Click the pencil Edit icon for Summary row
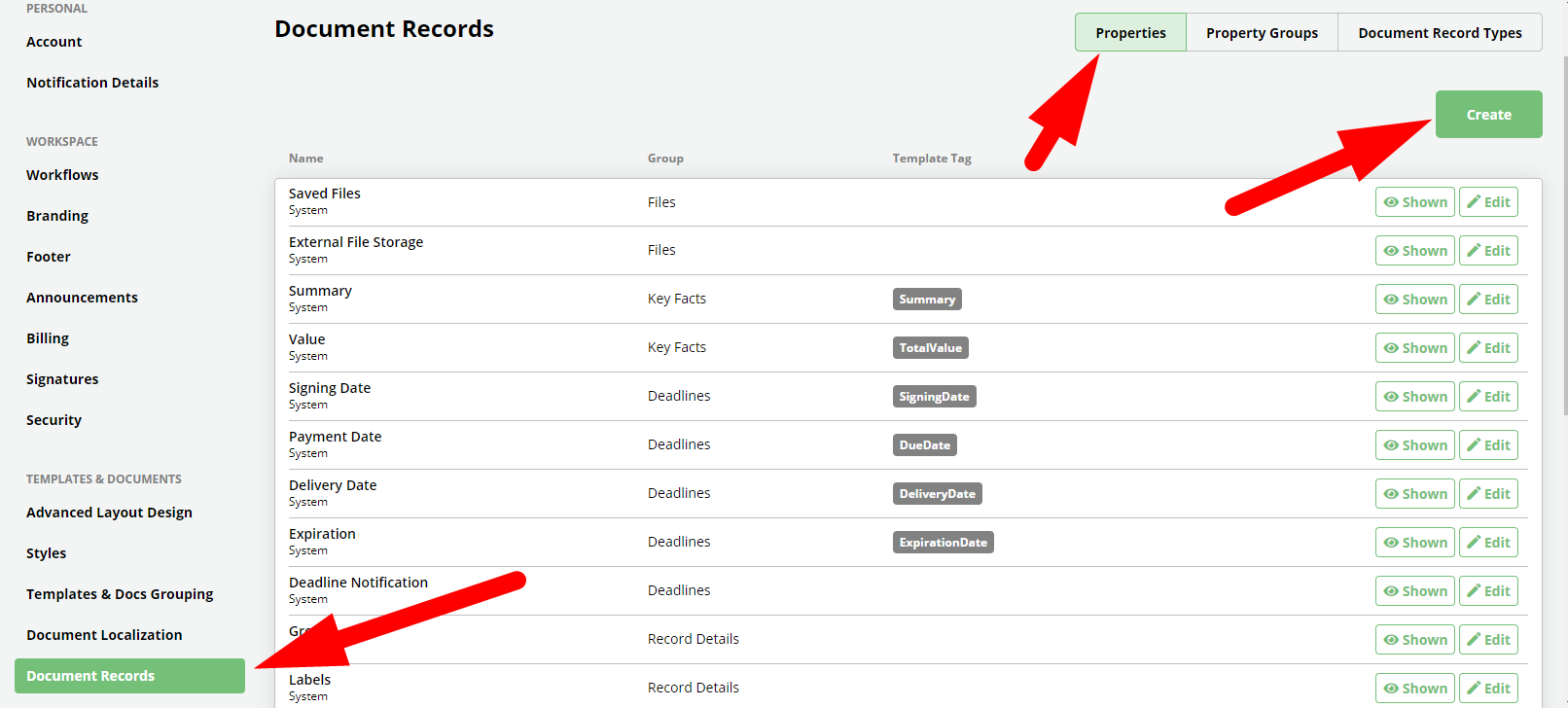 pos(1475,300)
